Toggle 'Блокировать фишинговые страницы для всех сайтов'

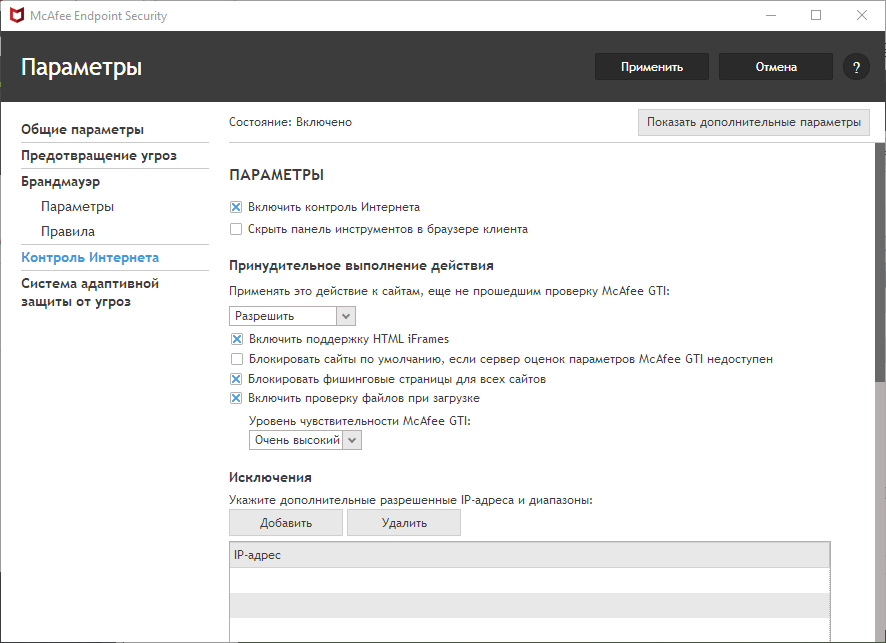(237, 379)
